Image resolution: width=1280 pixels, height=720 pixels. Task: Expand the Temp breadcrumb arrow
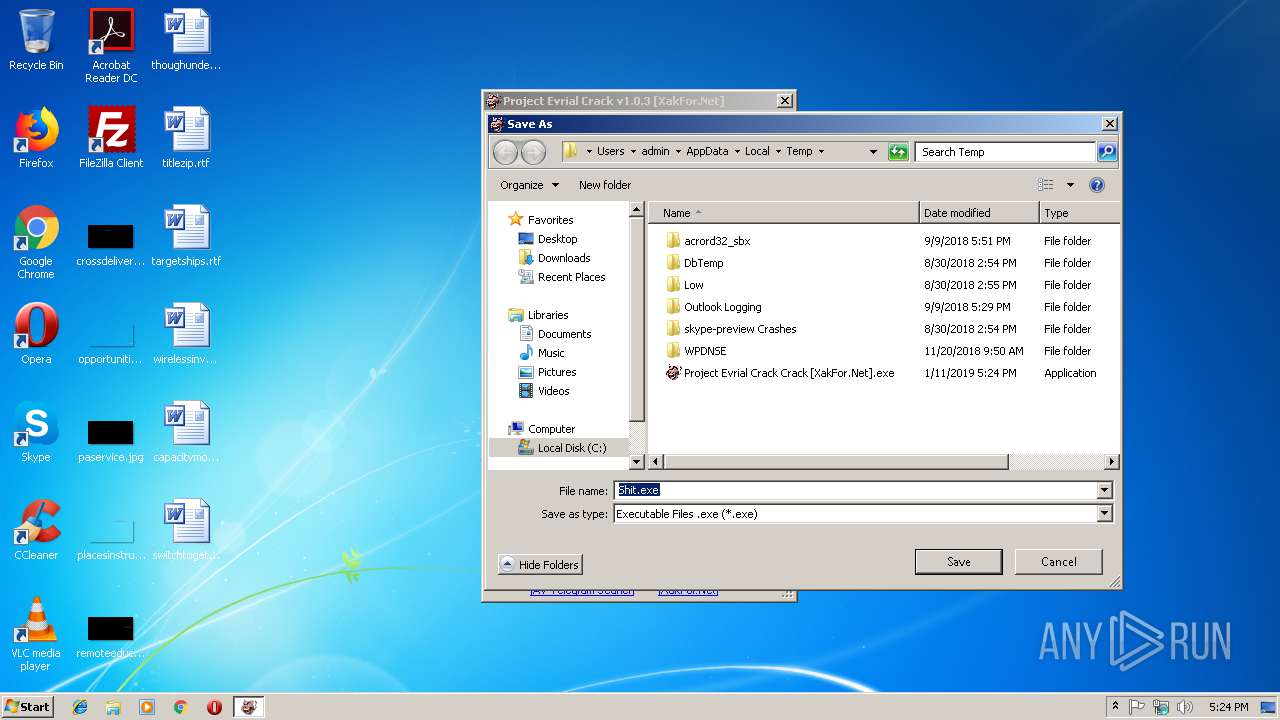(x=821, y=152)
